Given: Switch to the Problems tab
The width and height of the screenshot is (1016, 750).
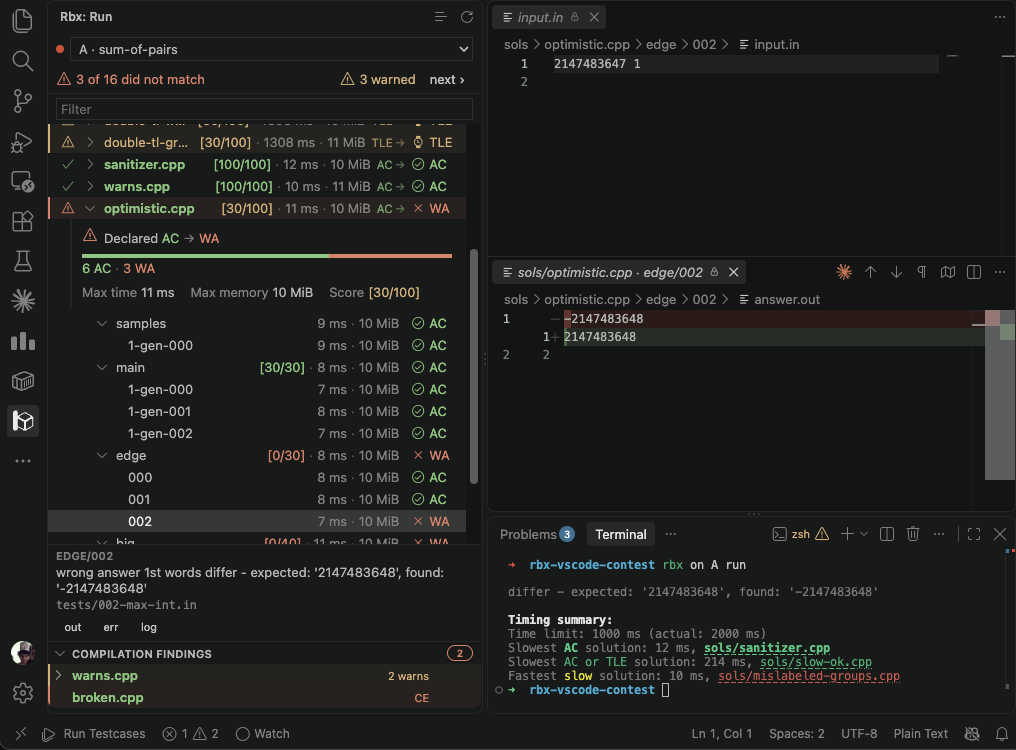Looking at the screenshot, I should pyautogui.click(x=537, y=534).
